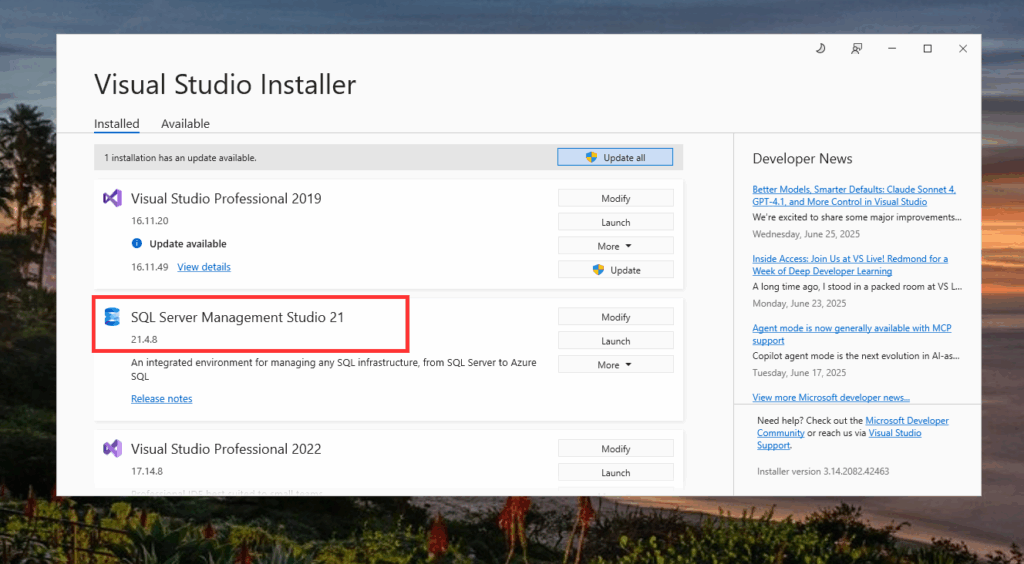Click version number 16.11.20
Viewport: 1024px width, 564px height.
tap(150, 221)
